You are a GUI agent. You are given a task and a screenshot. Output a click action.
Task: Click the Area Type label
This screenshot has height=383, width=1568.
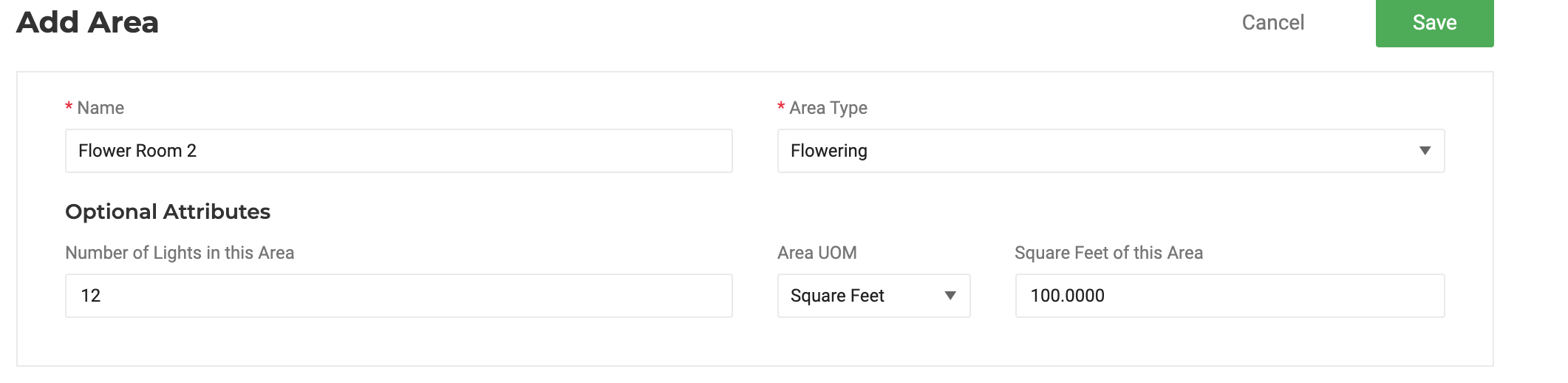point(828,108)
